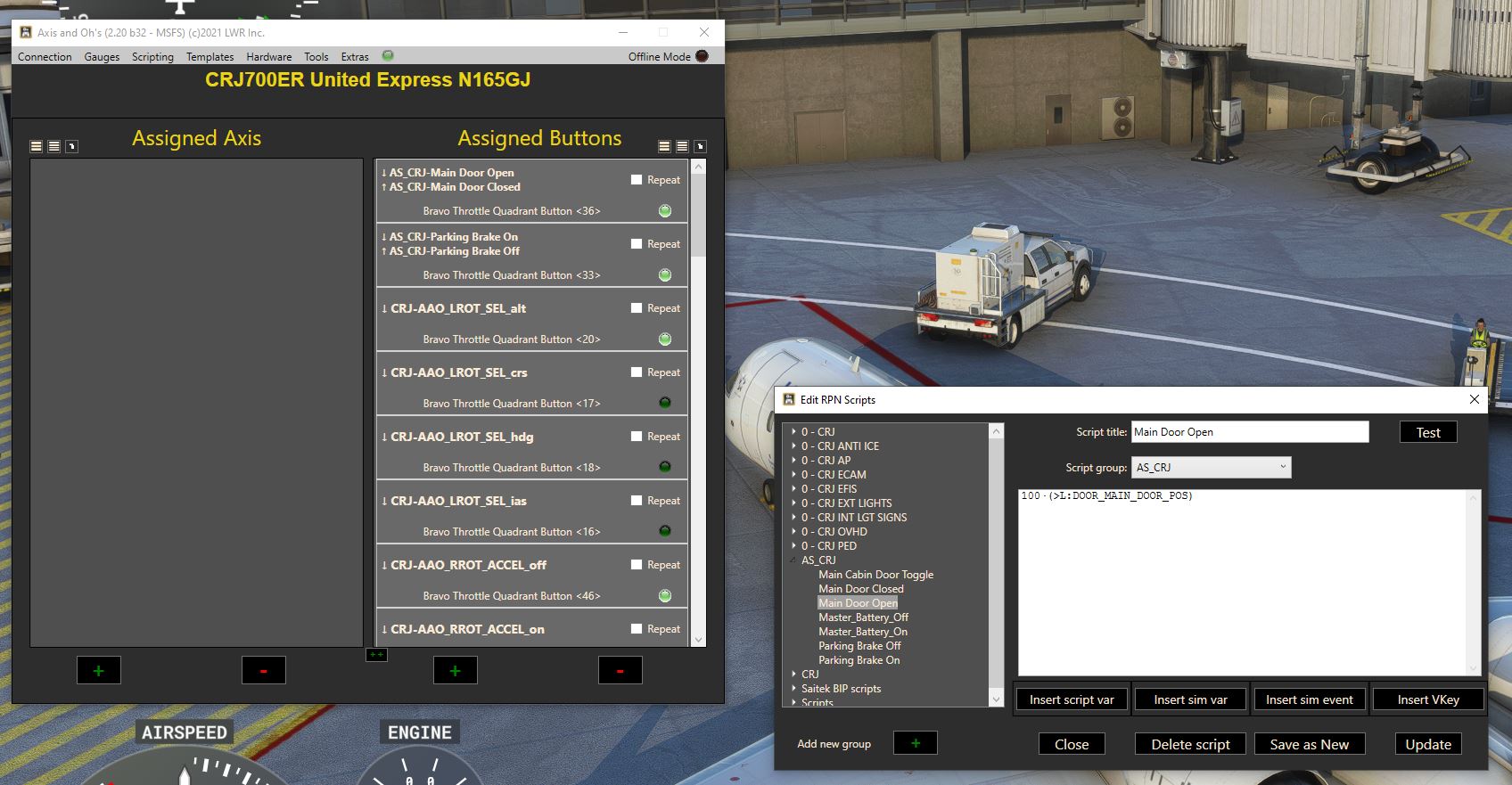This screenshot has height=785, width=1512.
Task: Click the Offline Mode indicator light
Action: pyautogui.click(x=702, y=56)
